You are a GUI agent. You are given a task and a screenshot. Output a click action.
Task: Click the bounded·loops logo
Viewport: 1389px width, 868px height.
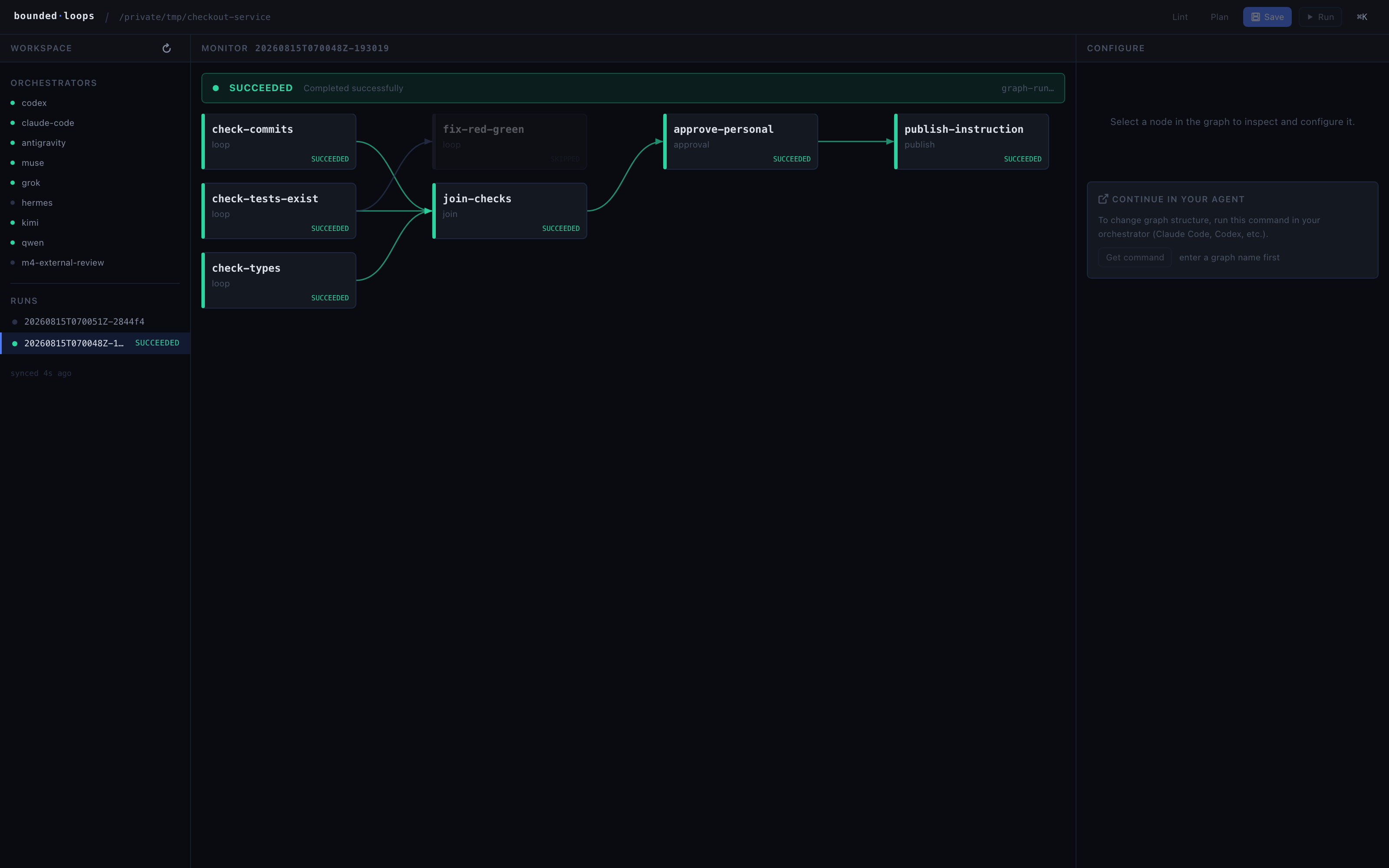click(x=54, y=16)
